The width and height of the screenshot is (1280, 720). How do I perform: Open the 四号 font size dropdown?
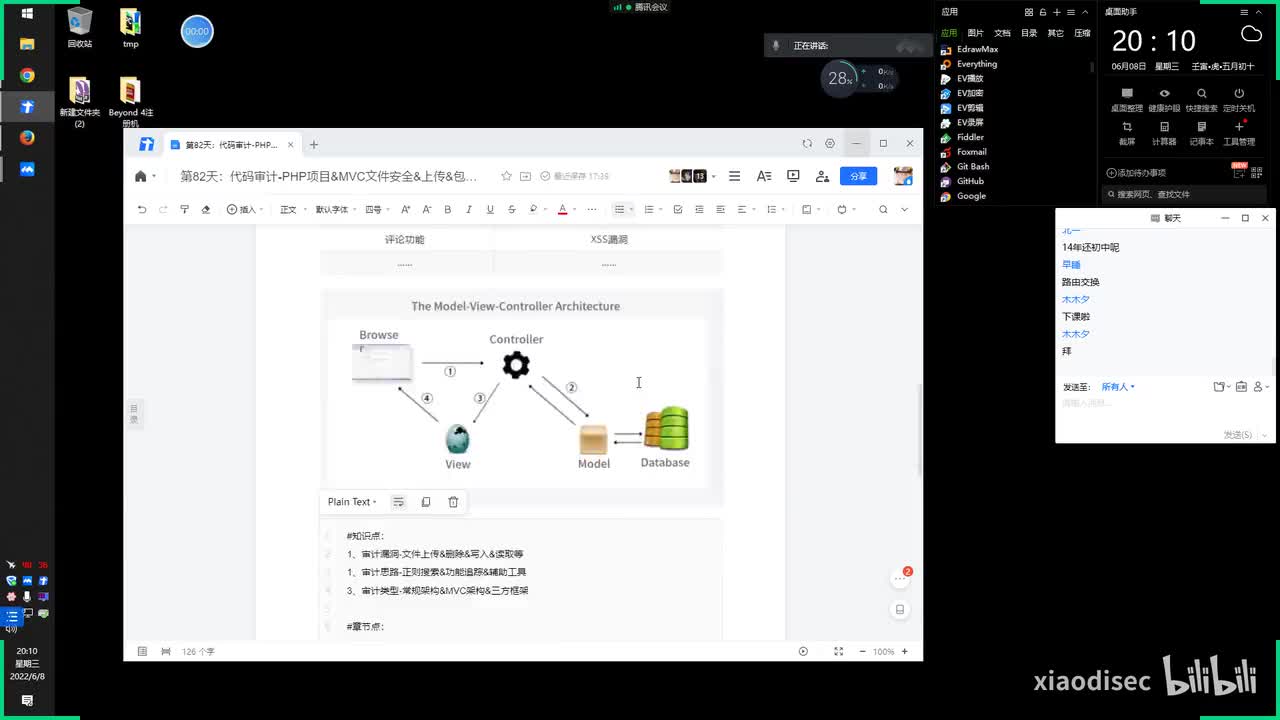coord(376,209)
